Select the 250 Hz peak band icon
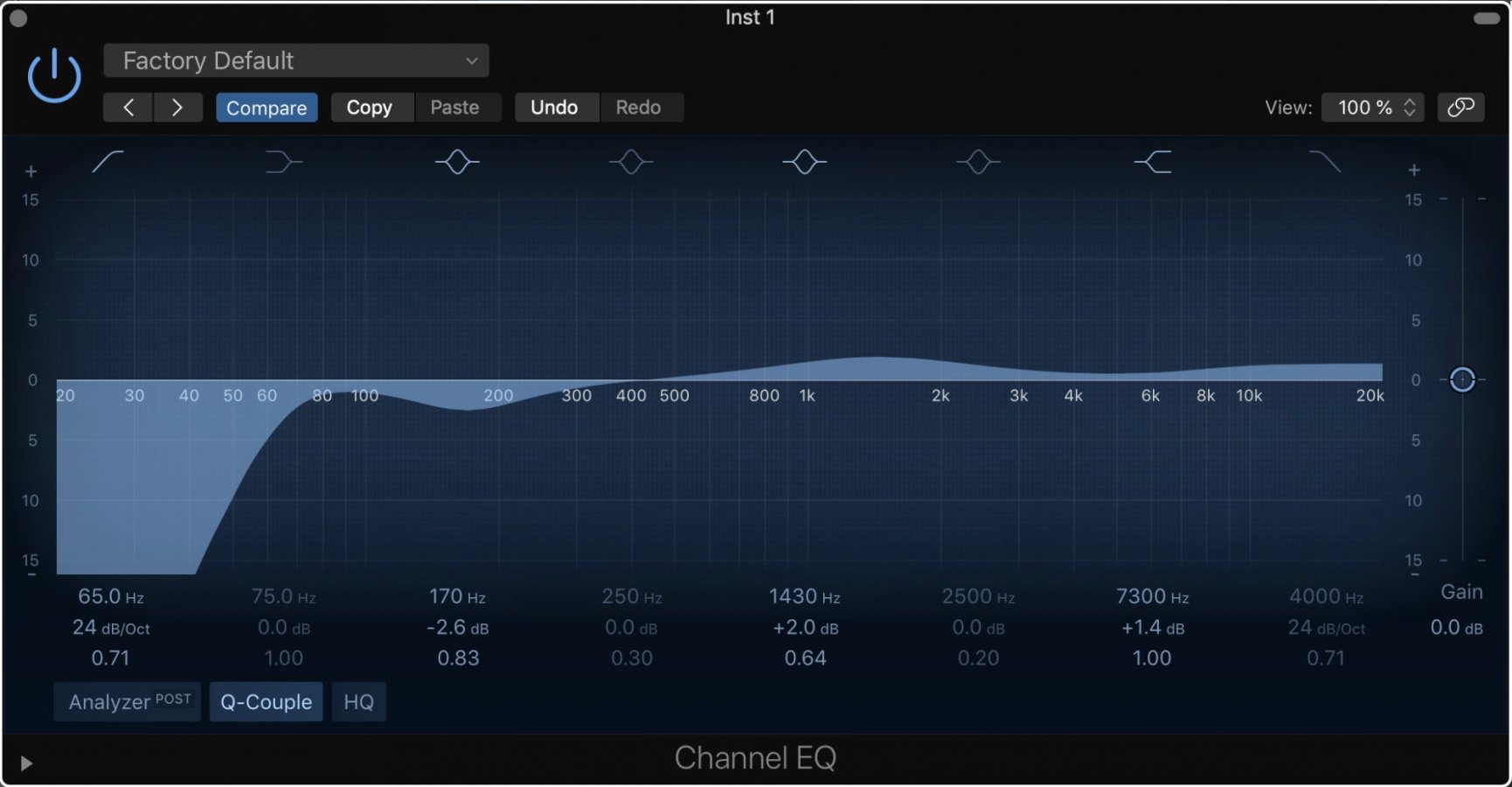The width and height of the screenshot is (1512, 787). [x=630, y=162]
